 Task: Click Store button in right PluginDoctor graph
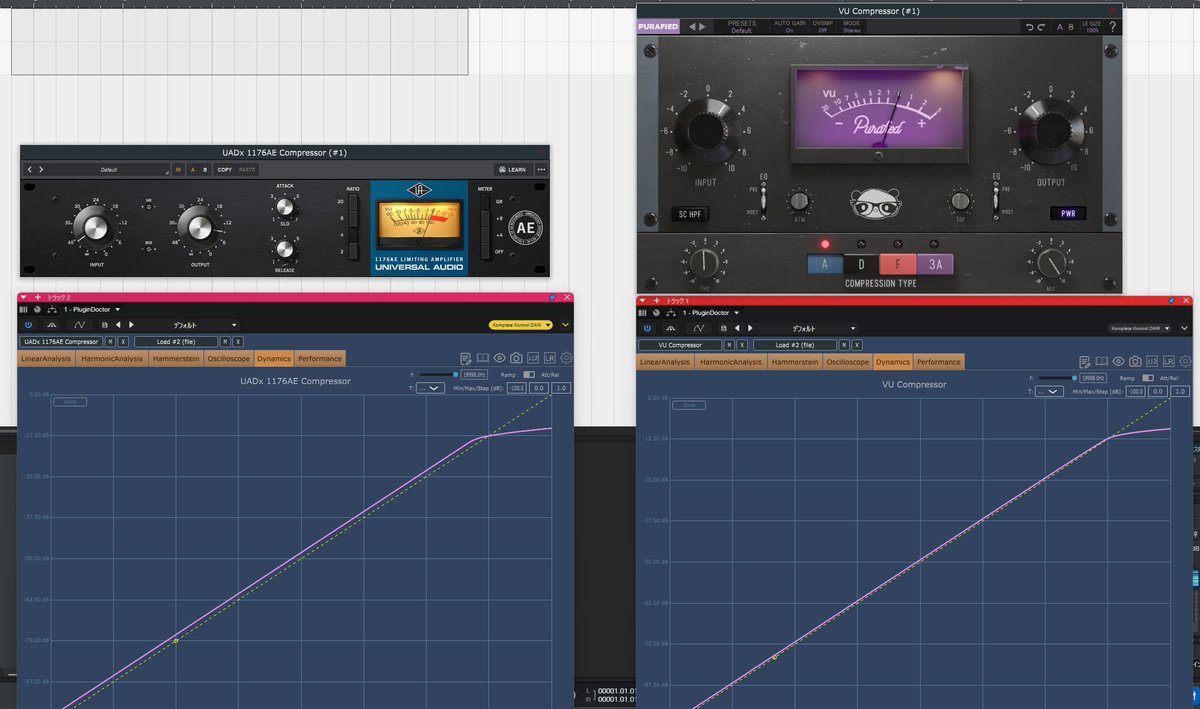click(691, 406)
